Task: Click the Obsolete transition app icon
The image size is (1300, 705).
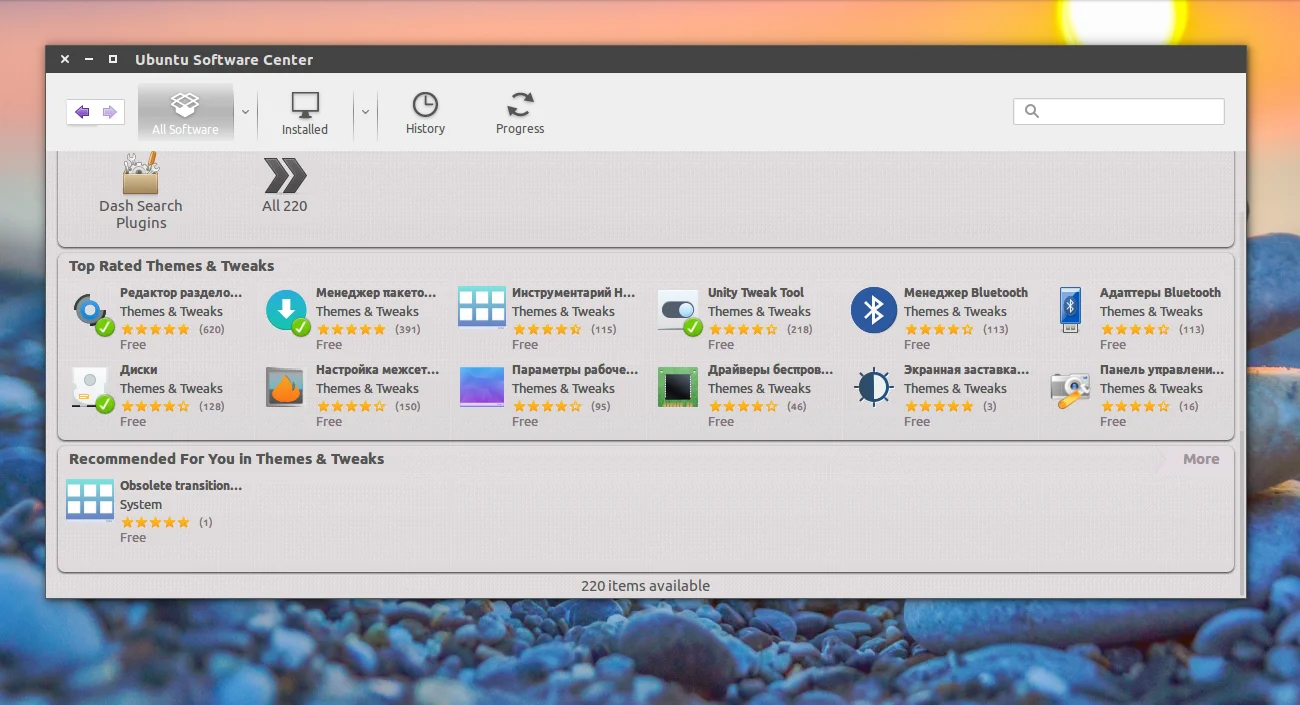Action: click(x=90, y=499)
